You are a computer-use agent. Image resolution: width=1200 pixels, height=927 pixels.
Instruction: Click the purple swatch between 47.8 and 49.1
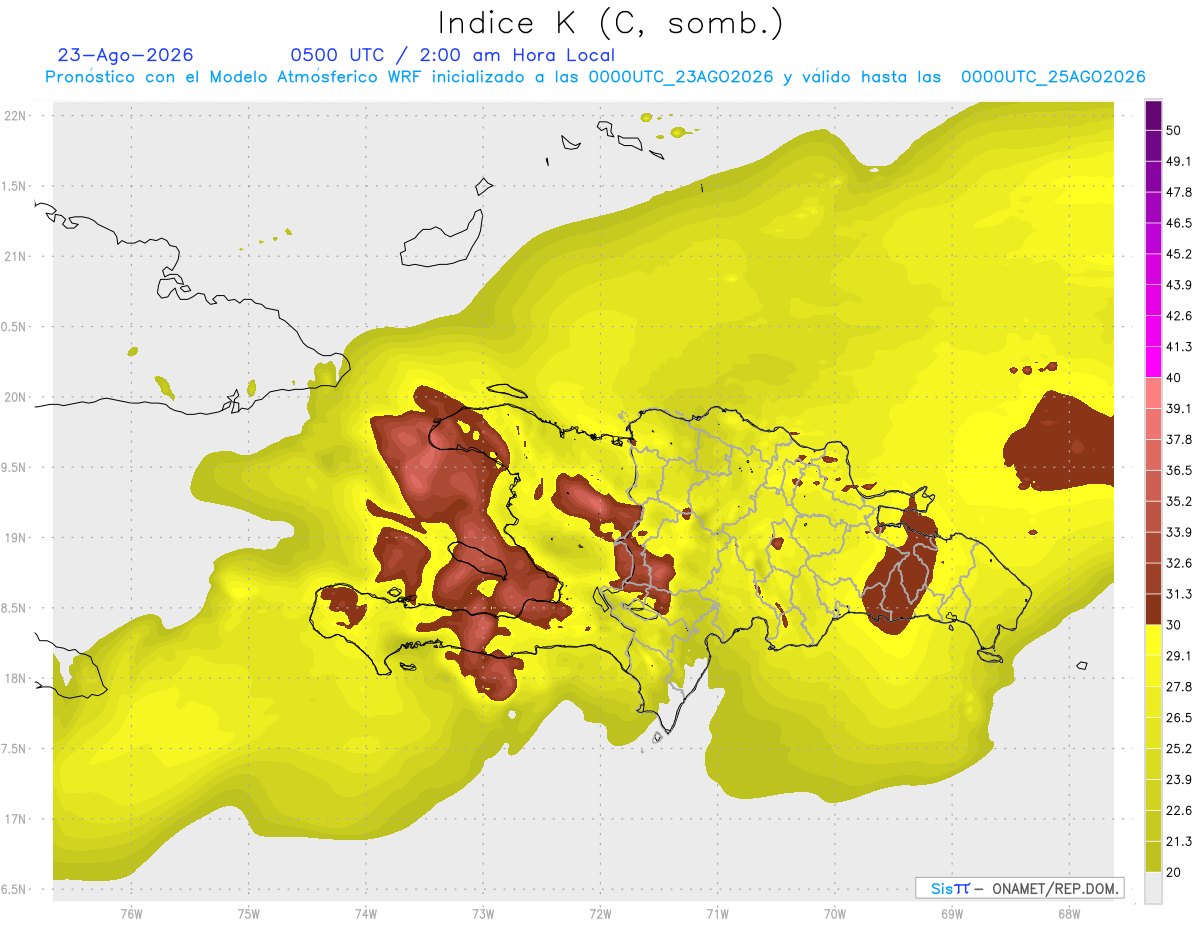[x=1153, y=177]
